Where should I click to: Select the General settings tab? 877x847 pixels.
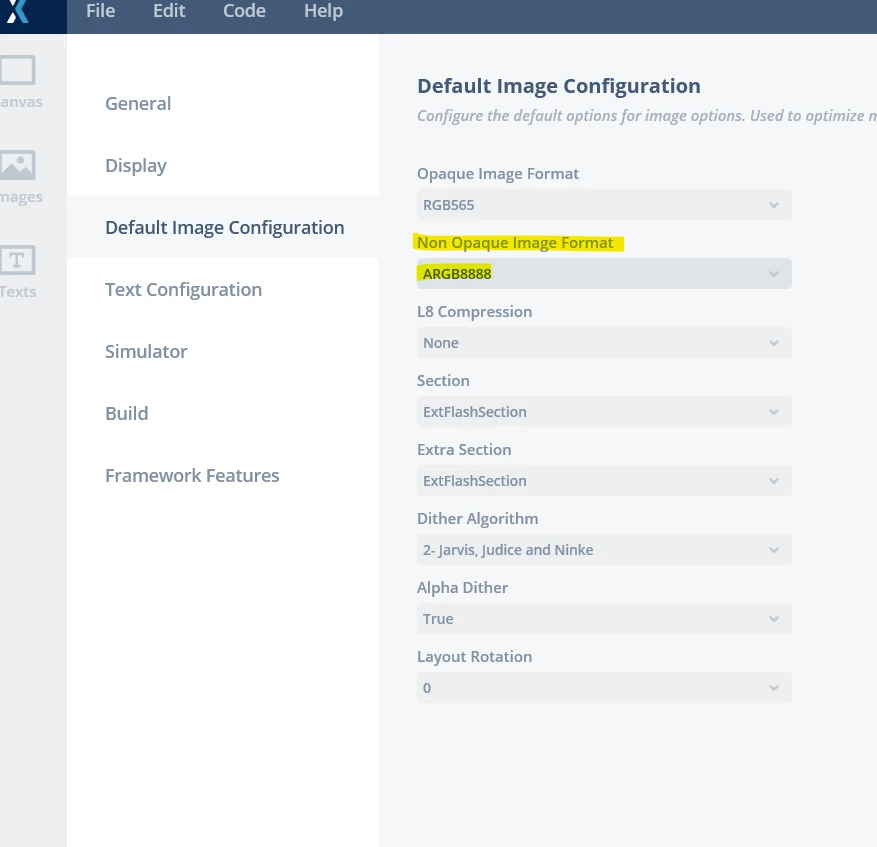223,103
